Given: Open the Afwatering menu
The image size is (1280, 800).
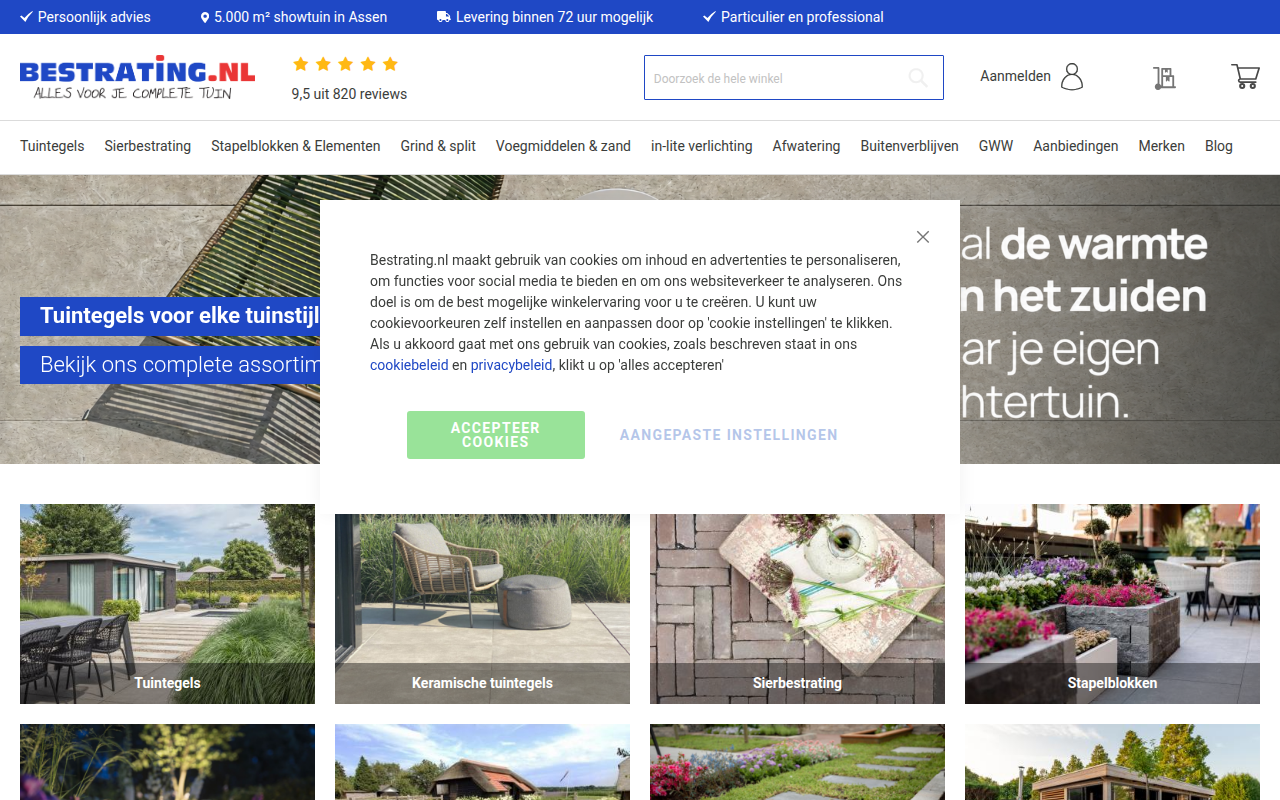Looking at the screenshot, I should pos(806,146).
